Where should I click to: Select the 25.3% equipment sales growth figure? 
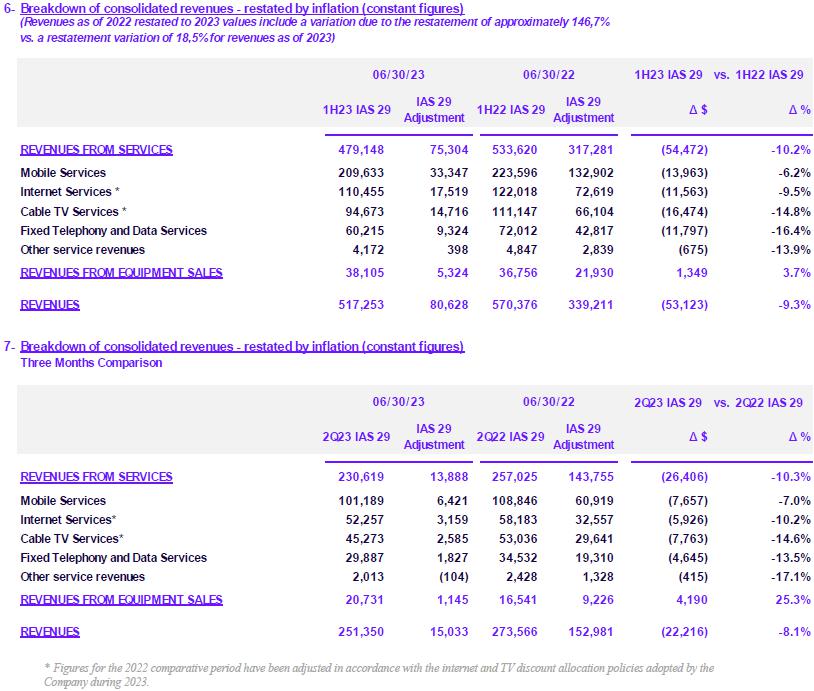(x=790, y=600)
